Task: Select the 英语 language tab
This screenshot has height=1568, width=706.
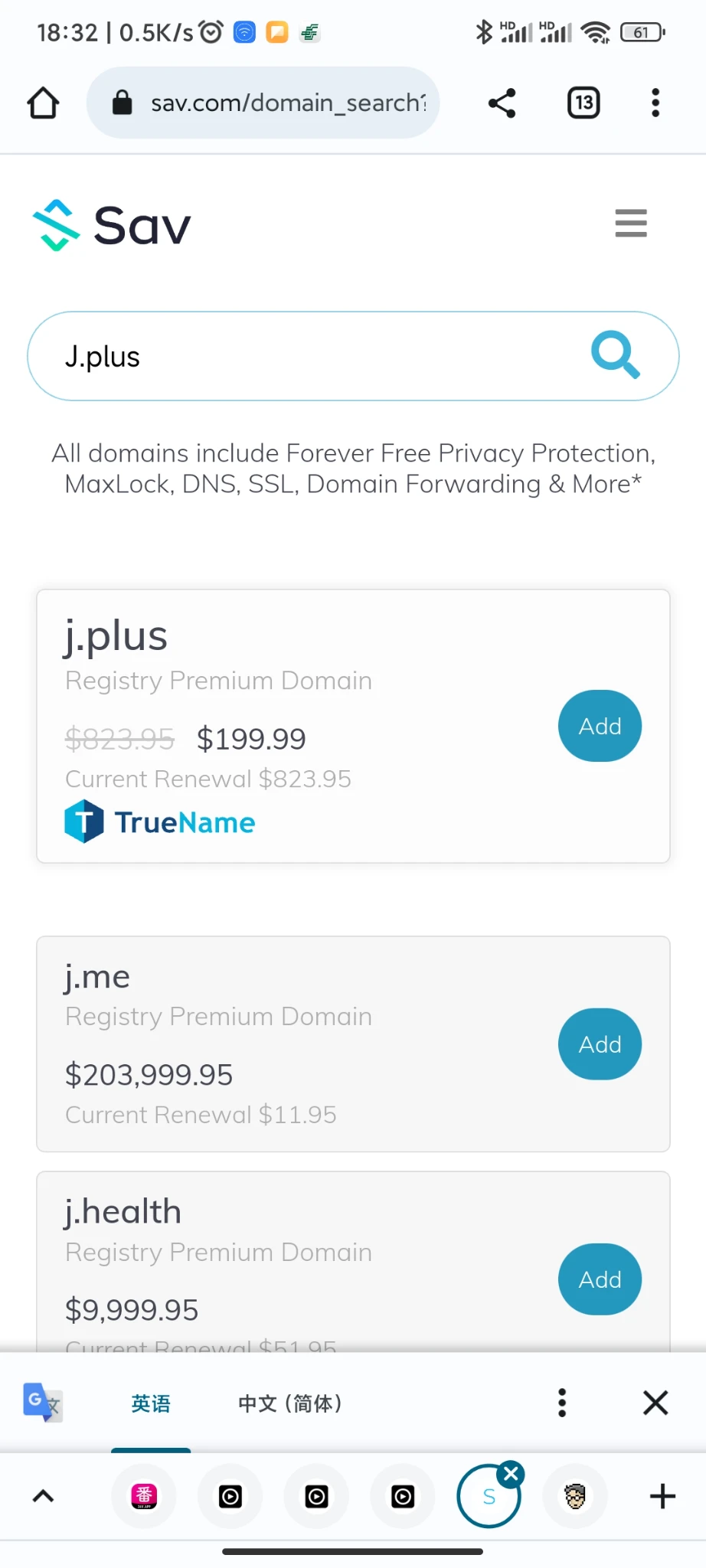Action: (x=151, y=1403)
